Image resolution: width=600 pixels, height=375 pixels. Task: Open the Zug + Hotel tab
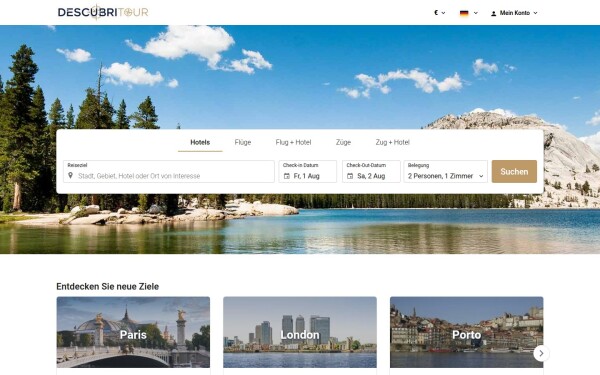392,142
